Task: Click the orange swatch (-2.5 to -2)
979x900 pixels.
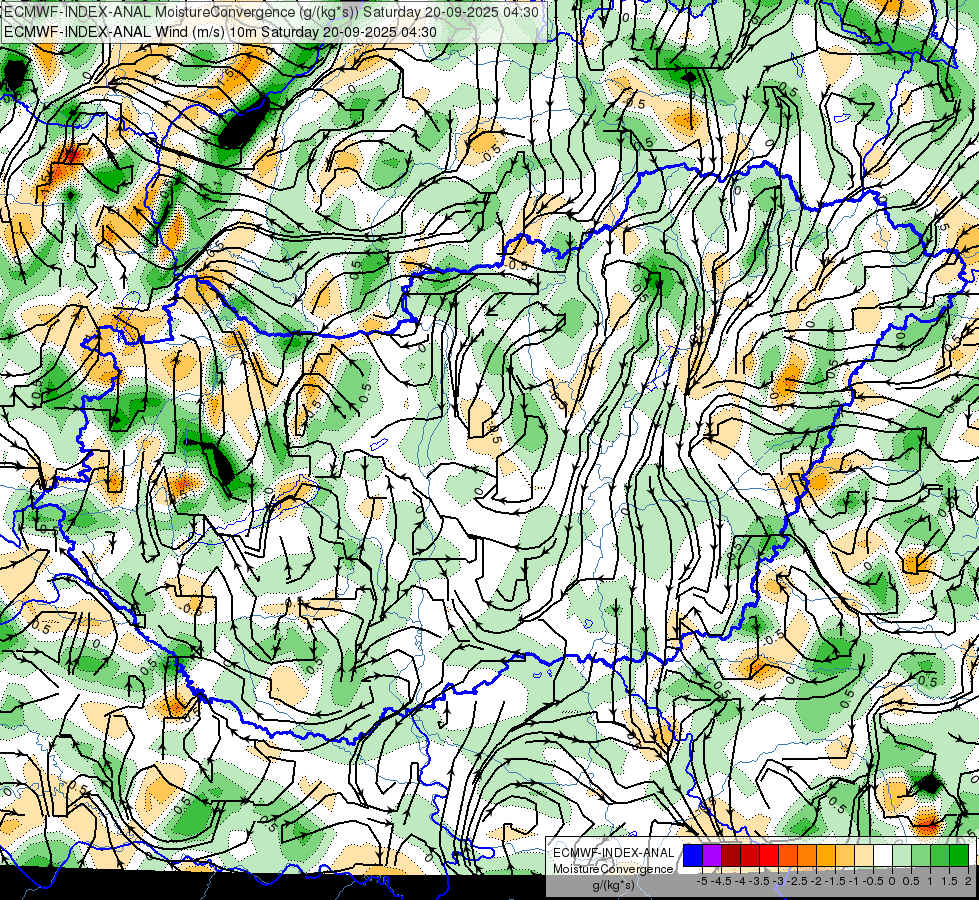Action: tap(807, 855)
